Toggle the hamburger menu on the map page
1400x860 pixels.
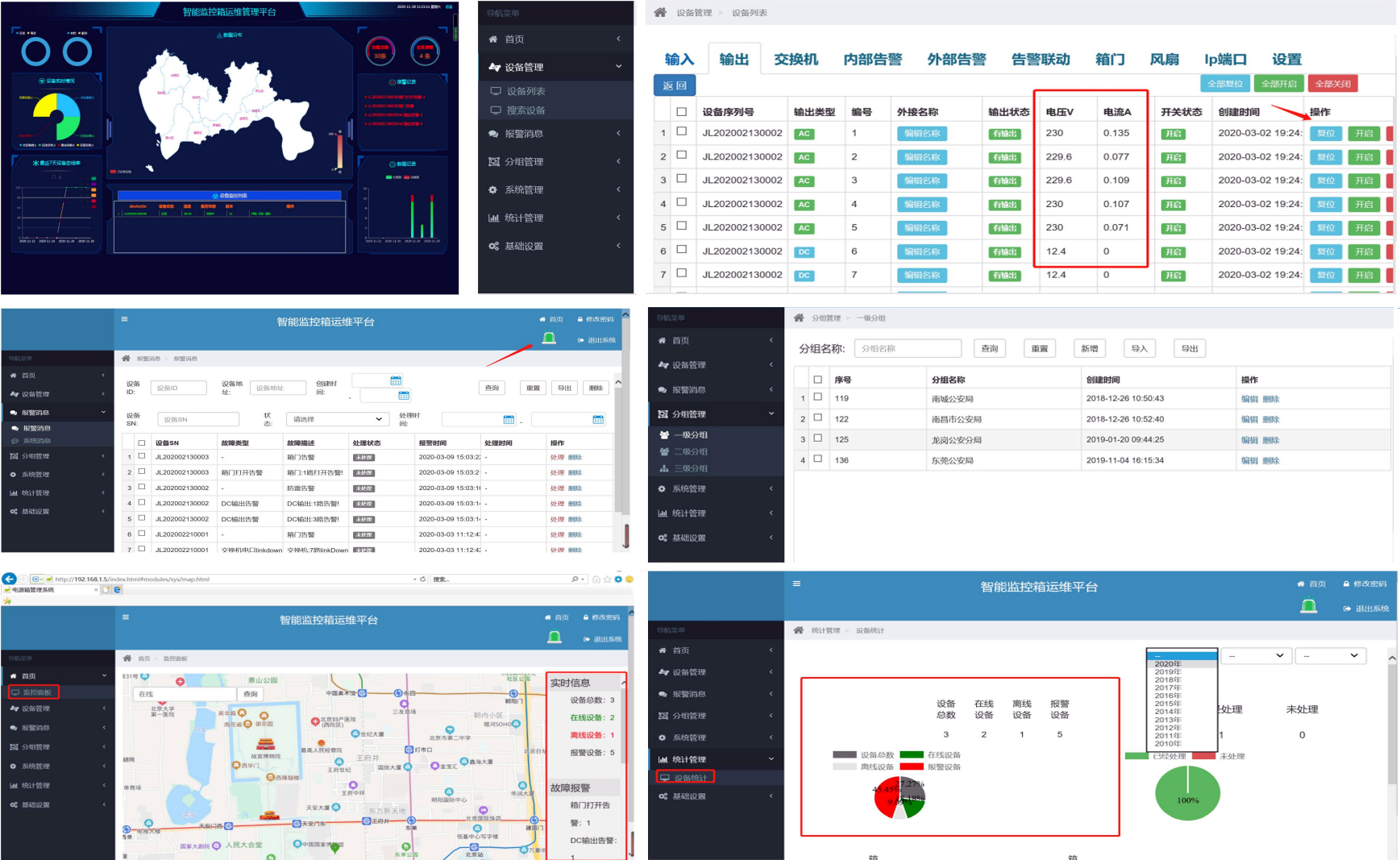coord(126,617)
